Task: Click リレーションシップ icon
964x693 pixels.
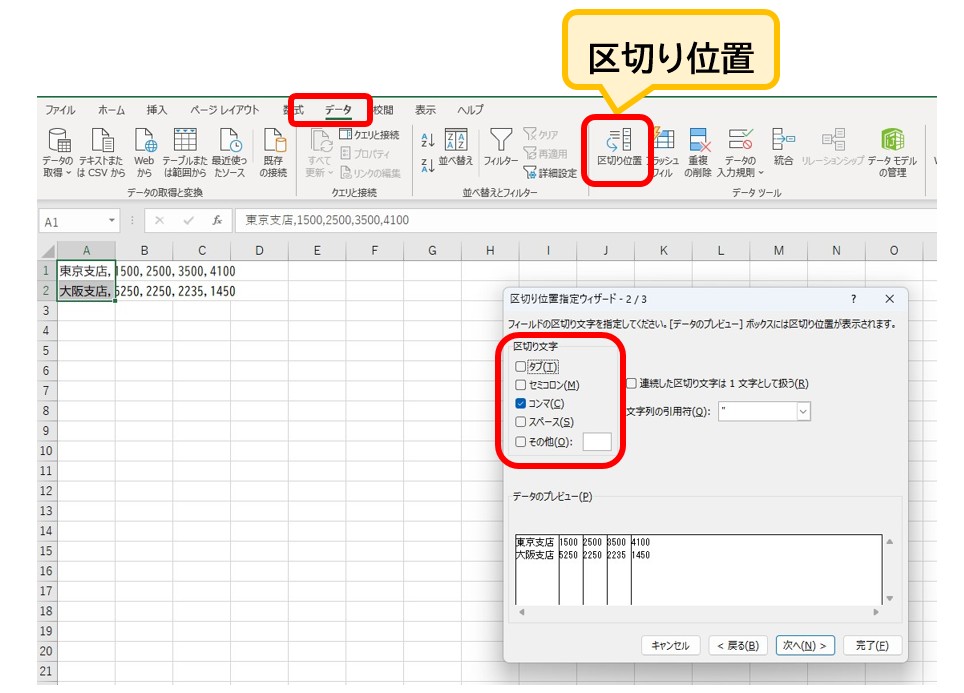Action: [x=833, y=139]
